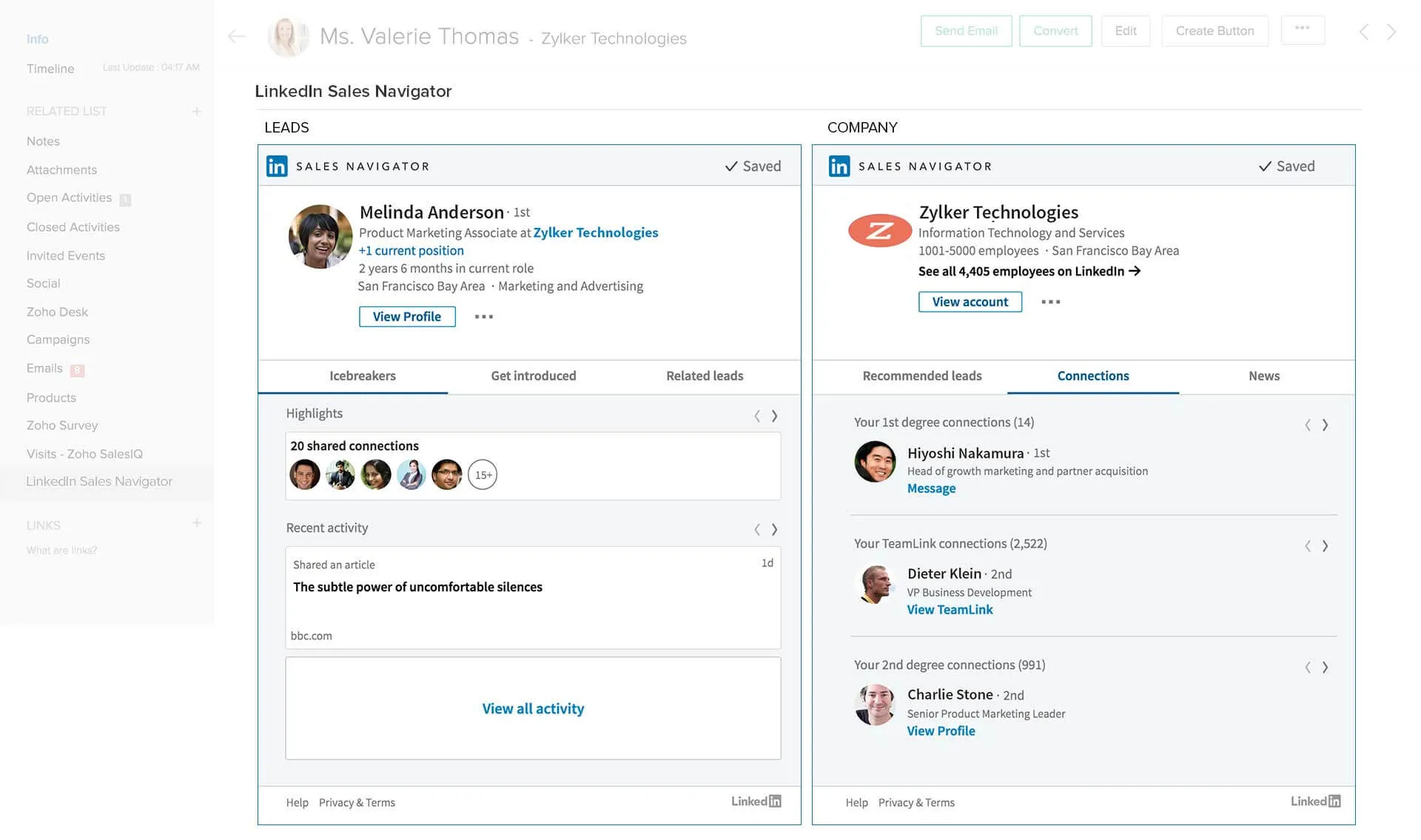Image resolution: width=1421 pixels, height=840 pixels.
Task: Show previous TeamLink connection
Action: pos(1308,546)
